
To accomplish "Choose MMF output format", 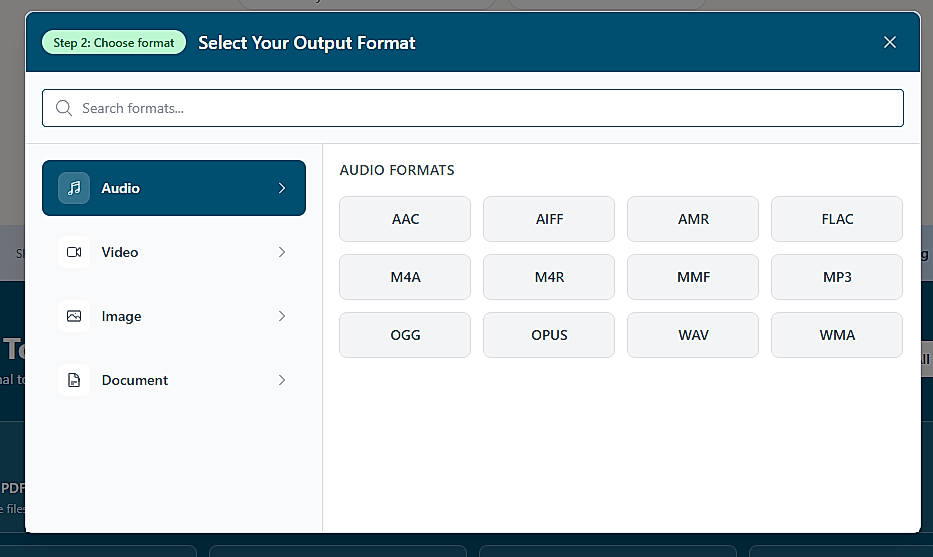I will tap(693, 277).
